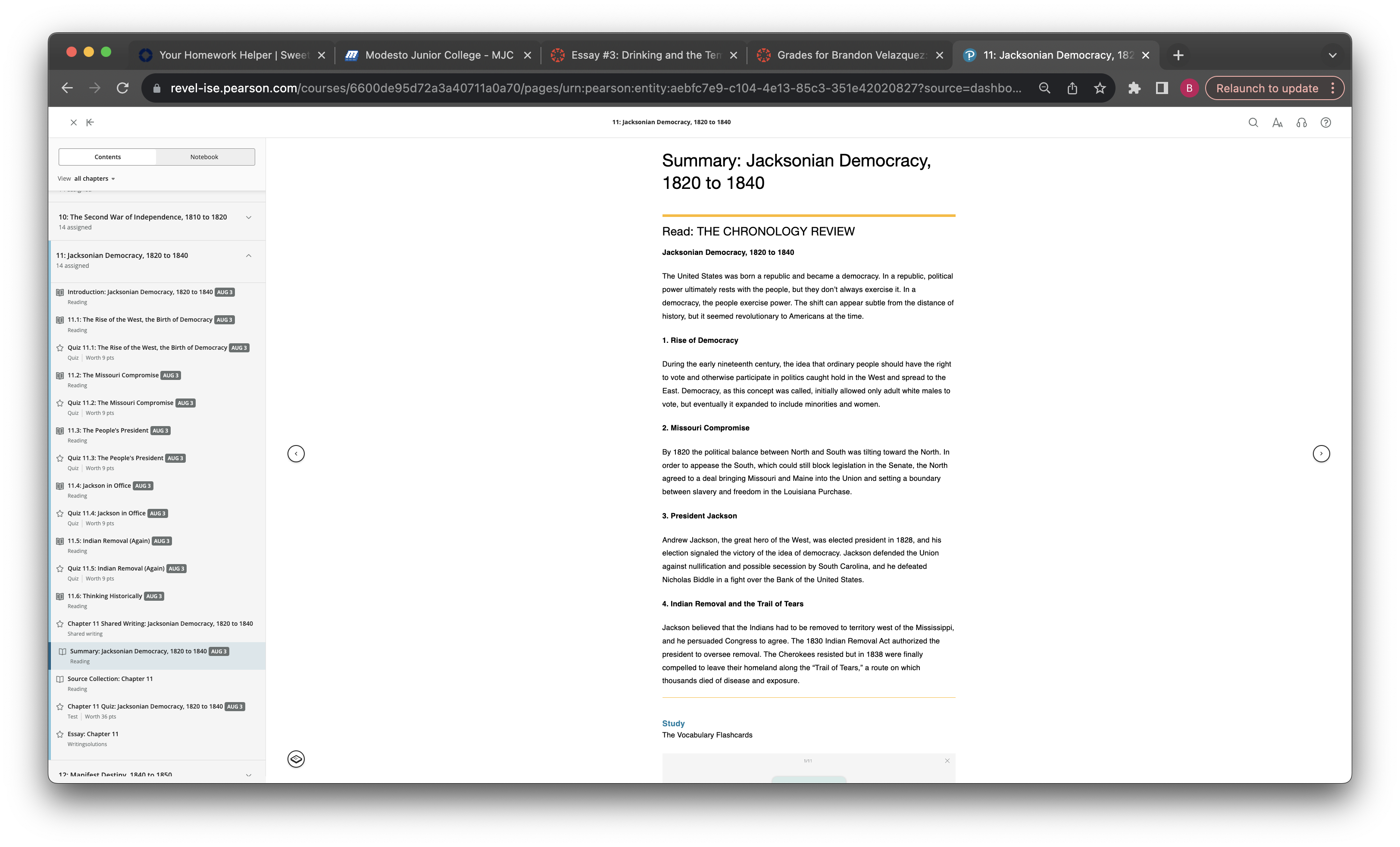This screenshot has height=847, width=1400.
Task: Close the Revel contents sidebar X
Action: coord(73,122)
